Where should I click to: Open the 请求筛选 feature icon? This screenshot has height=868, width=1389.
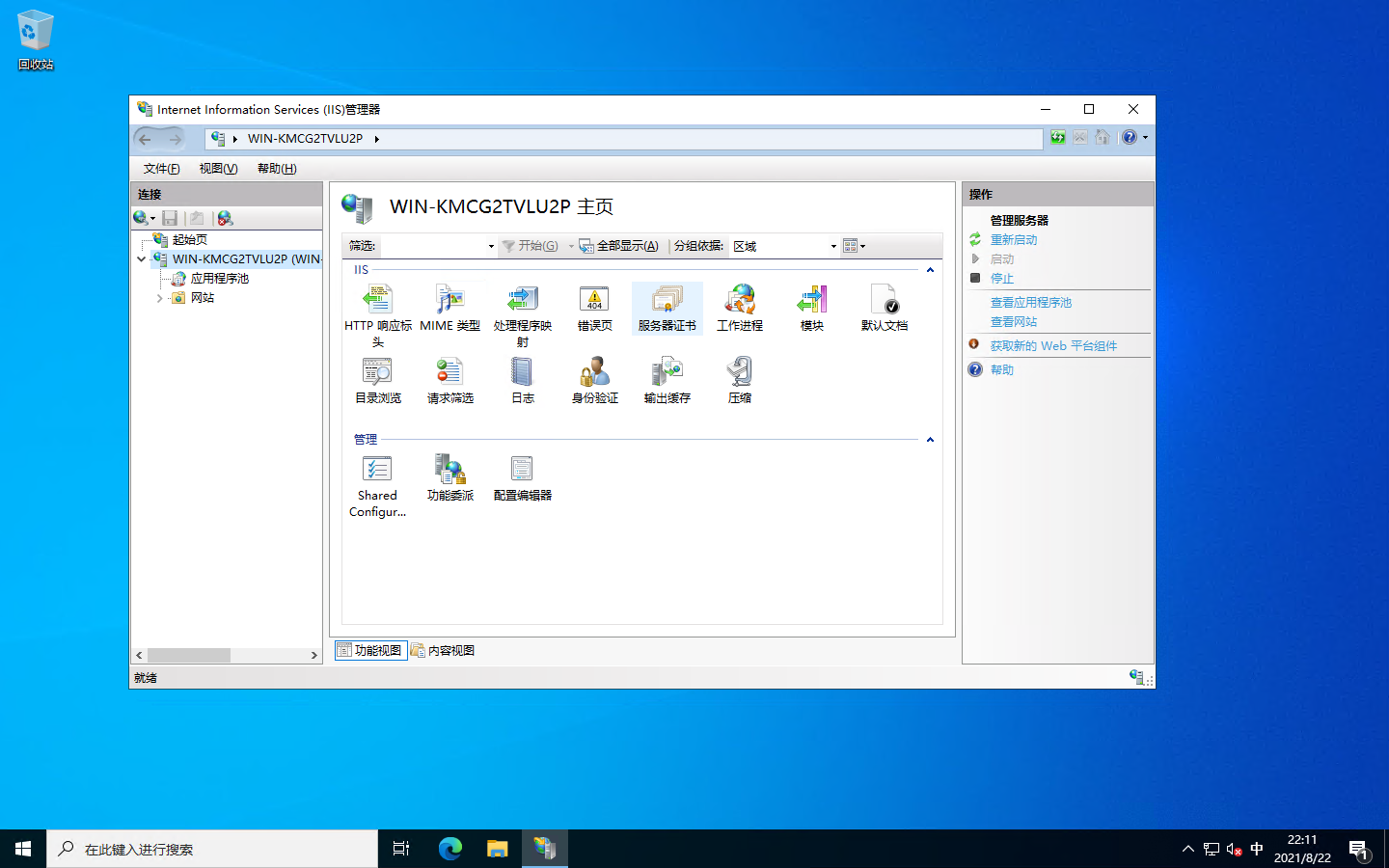[x=449, y=380]
